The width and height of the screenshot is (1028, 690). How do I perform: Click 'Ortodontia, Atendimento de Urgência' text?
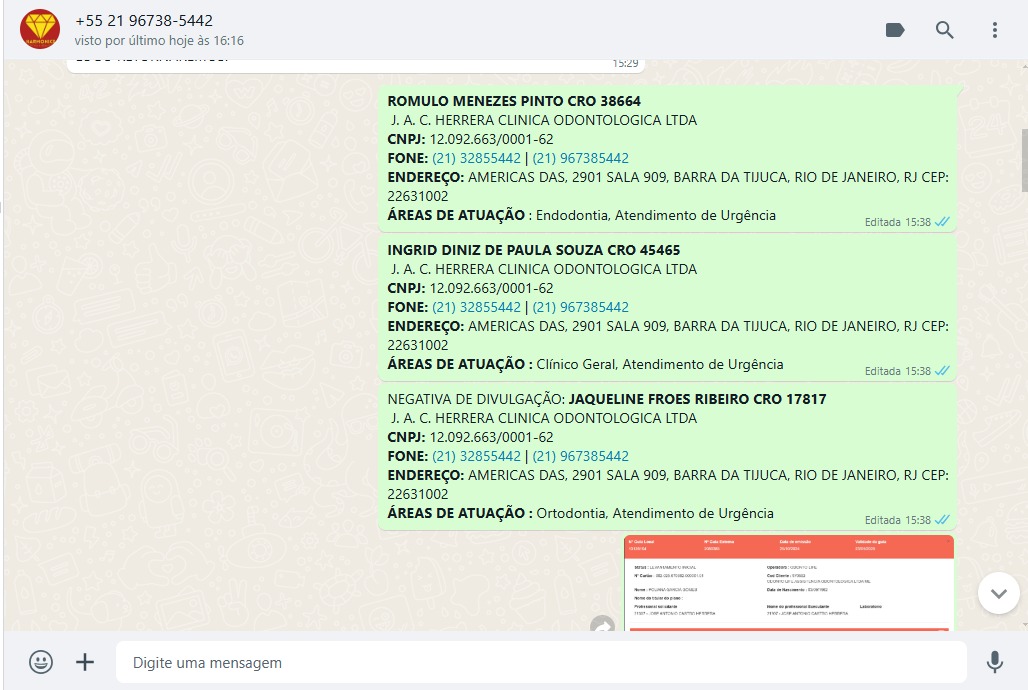coord(655,513)
